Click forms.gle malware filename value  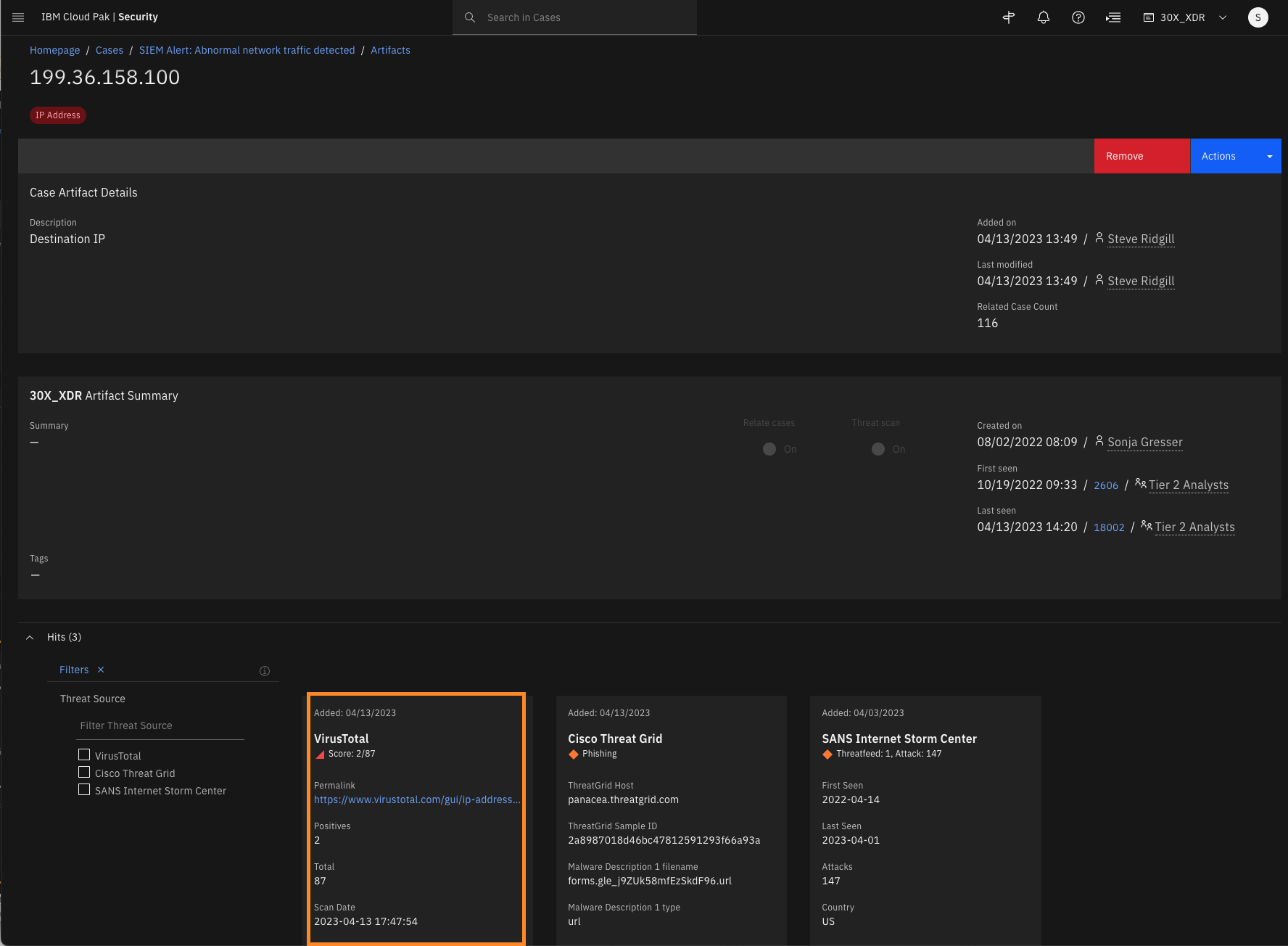click(650, 881)
